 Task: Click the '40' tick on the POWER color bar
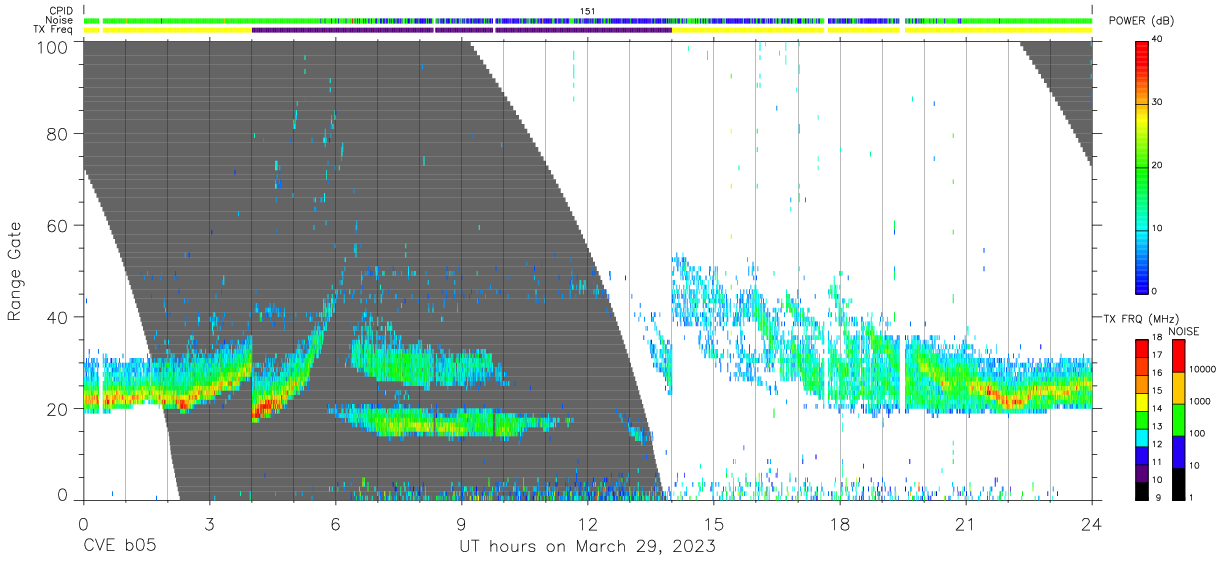click(1157, 40)
